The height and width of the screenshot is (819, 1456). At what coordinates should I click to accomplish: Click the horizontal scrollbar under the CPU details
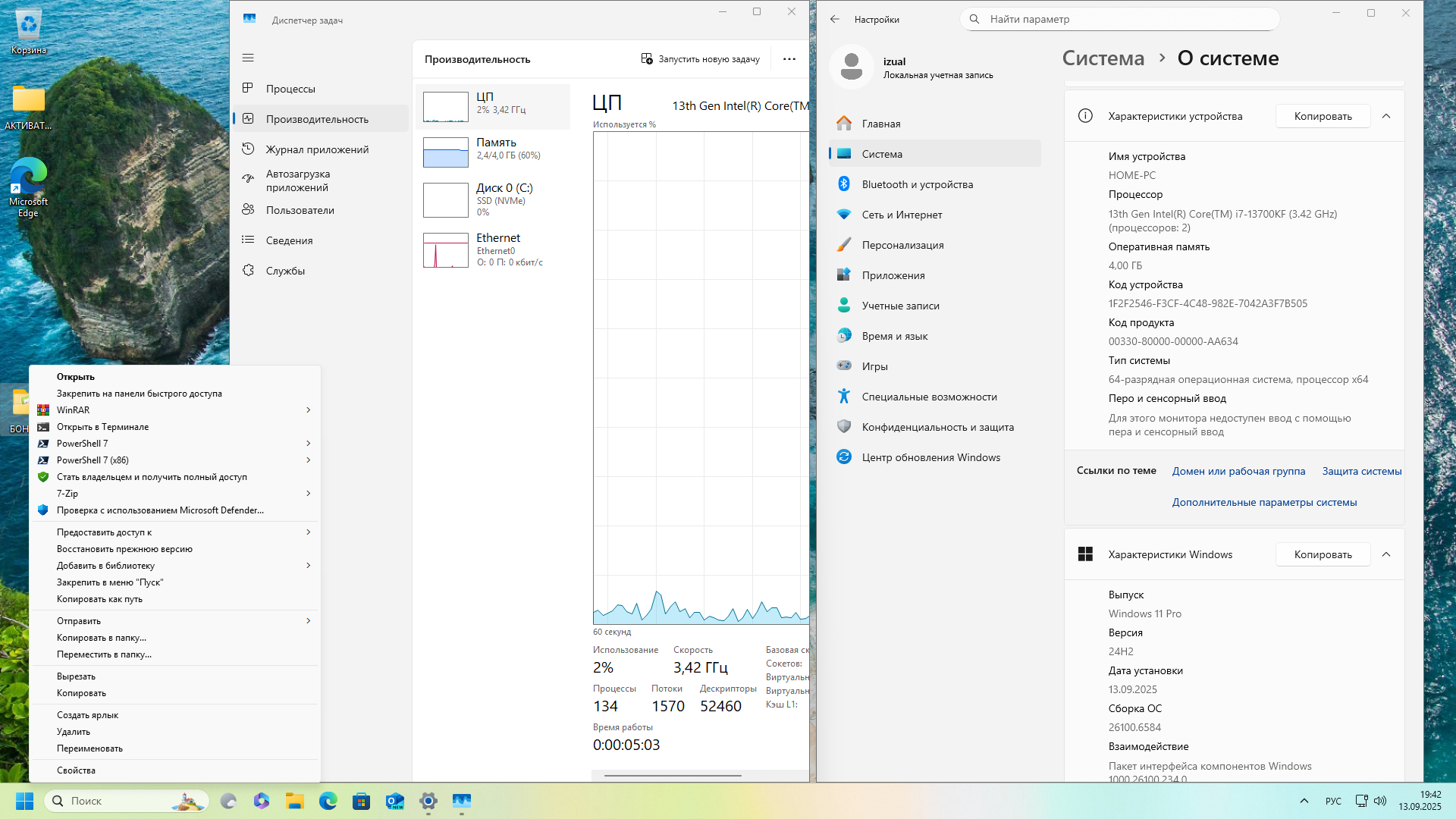click(x=673, y=775)
